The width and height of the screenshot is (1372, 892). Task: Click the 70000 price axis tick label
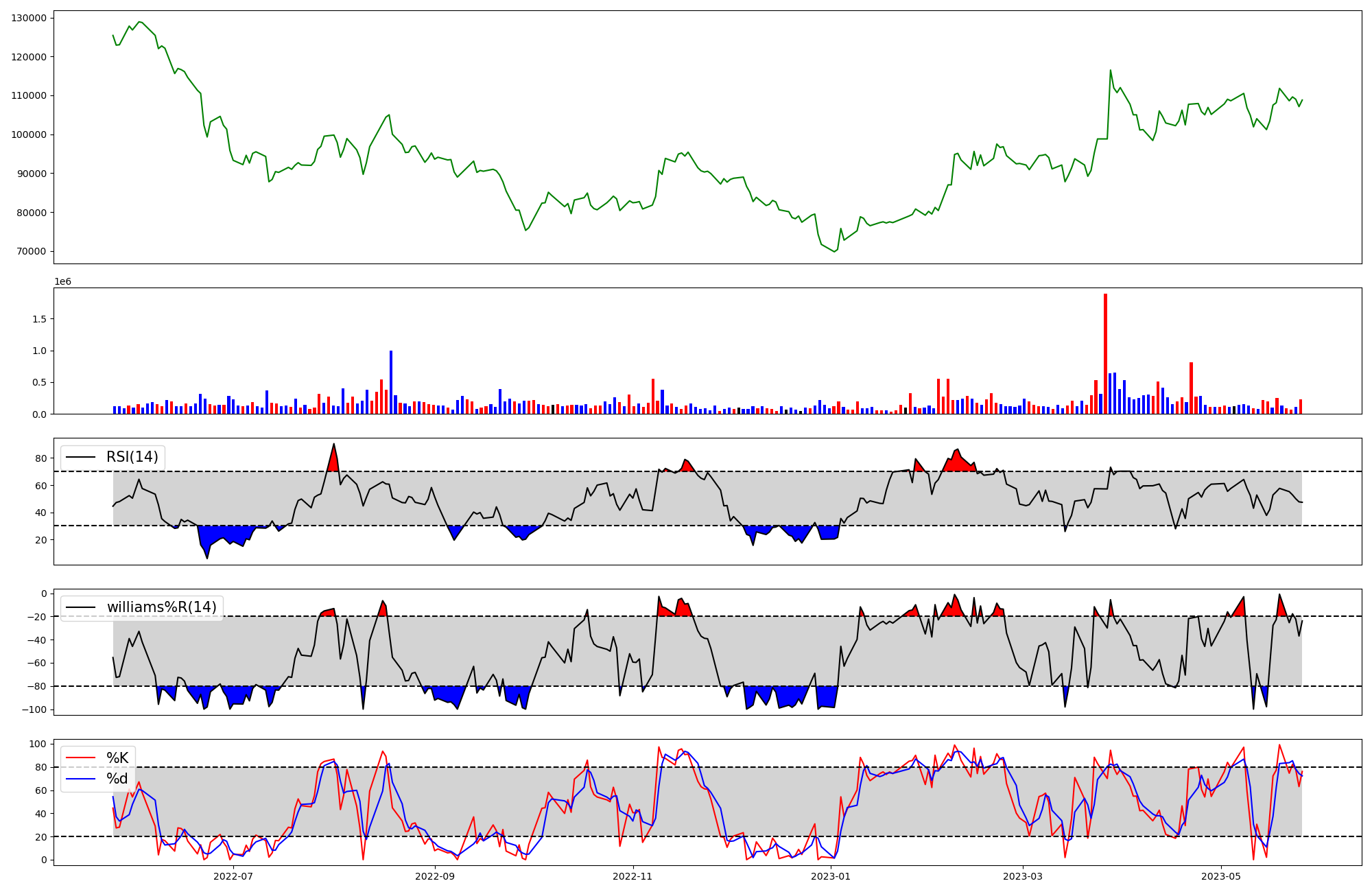coord(32,251)
